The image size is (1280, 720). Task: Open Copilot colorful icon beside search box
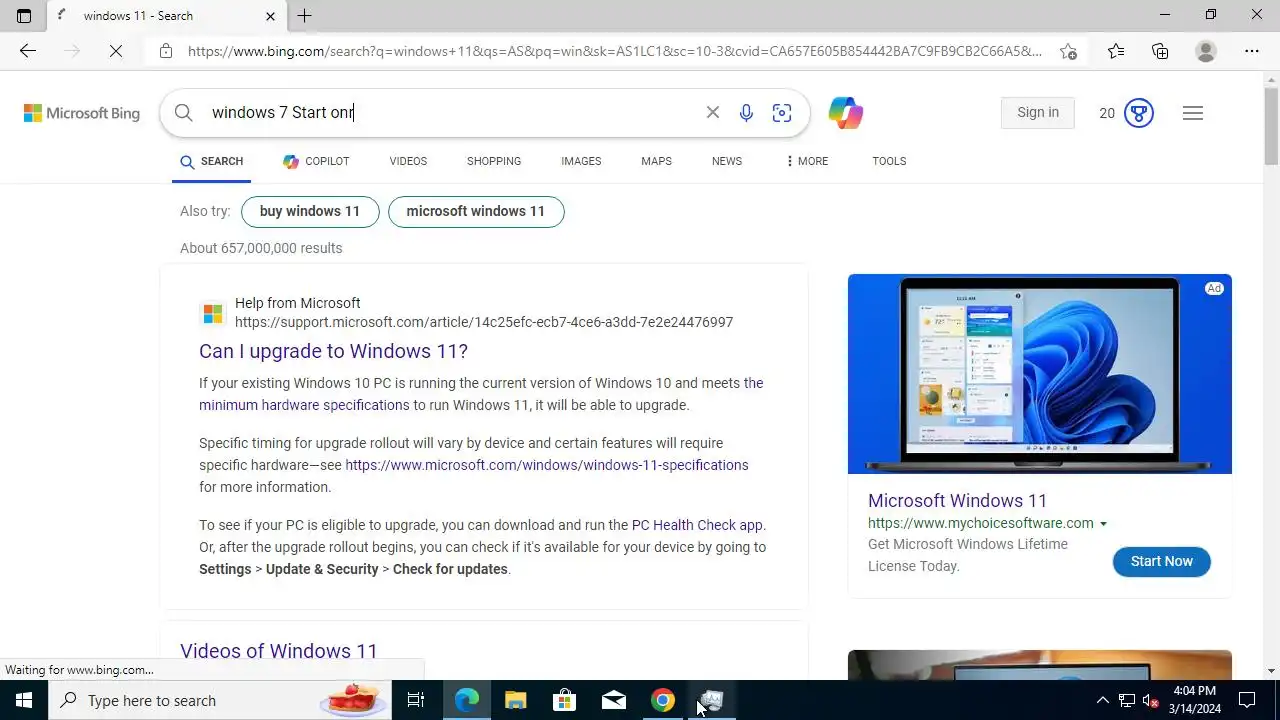[x=846, y=113]
